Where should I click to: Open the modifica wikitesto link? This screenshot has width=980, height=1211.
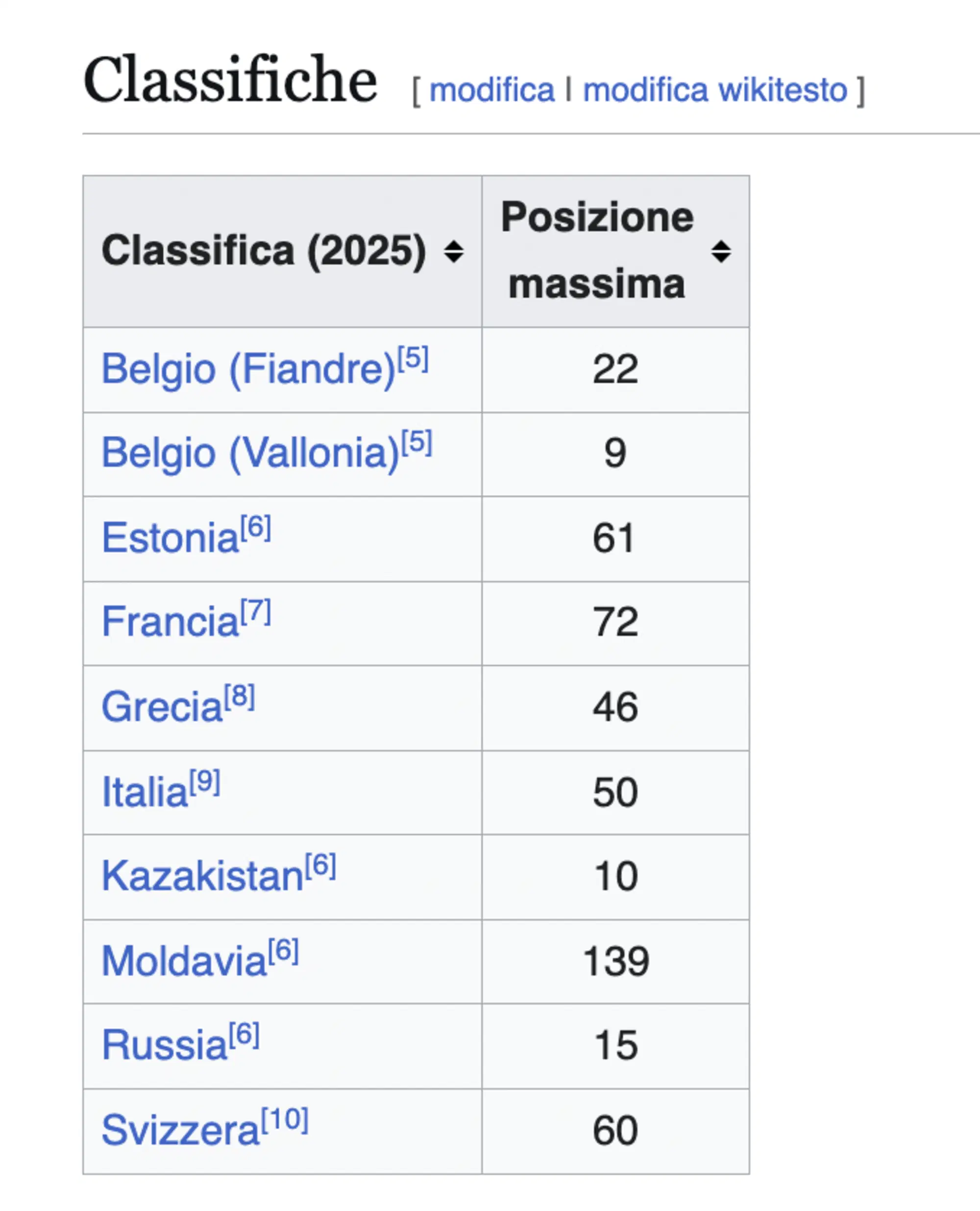(715, 90)
